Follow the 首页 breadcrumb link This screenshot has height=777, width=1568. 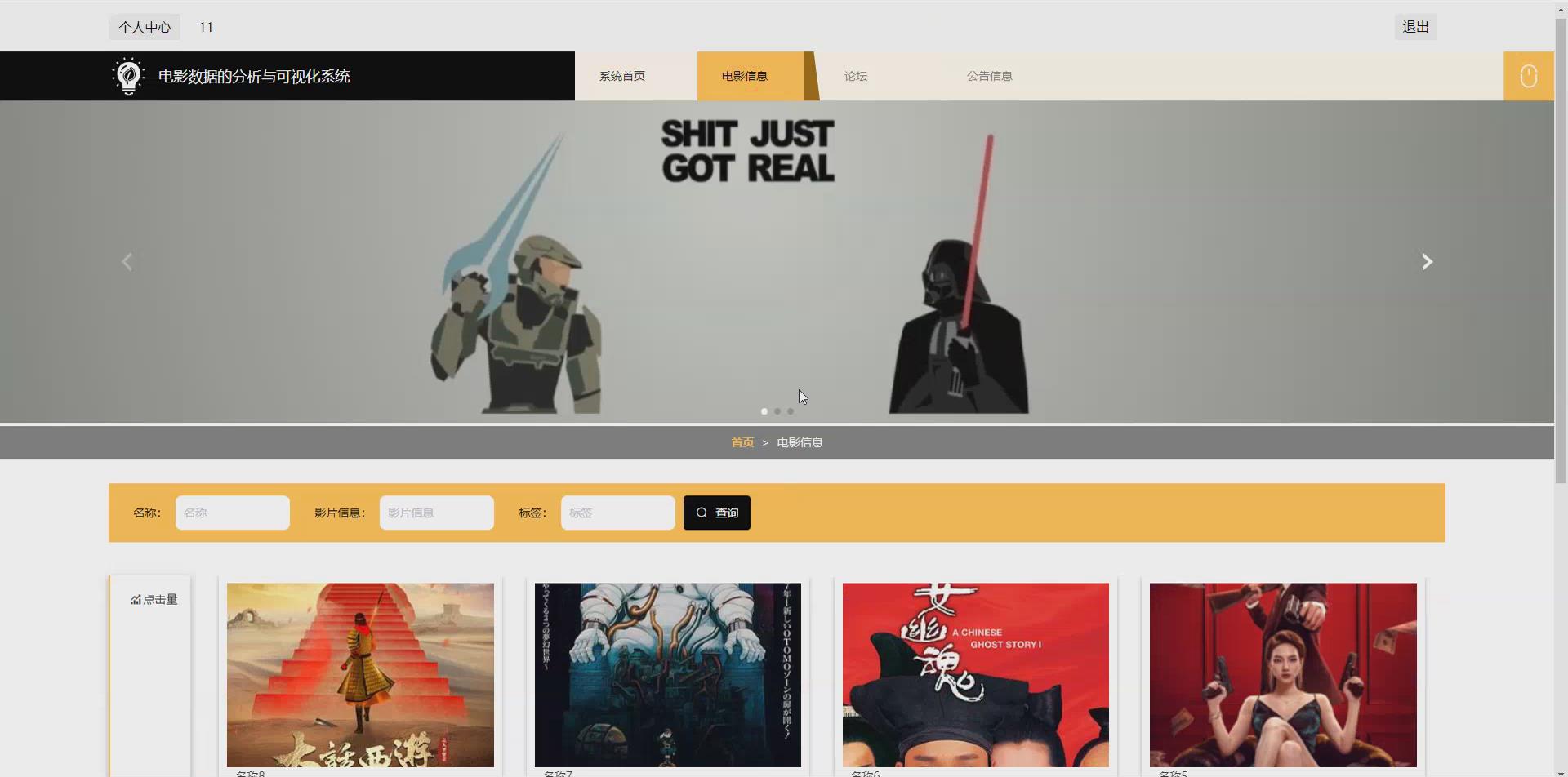742,442
